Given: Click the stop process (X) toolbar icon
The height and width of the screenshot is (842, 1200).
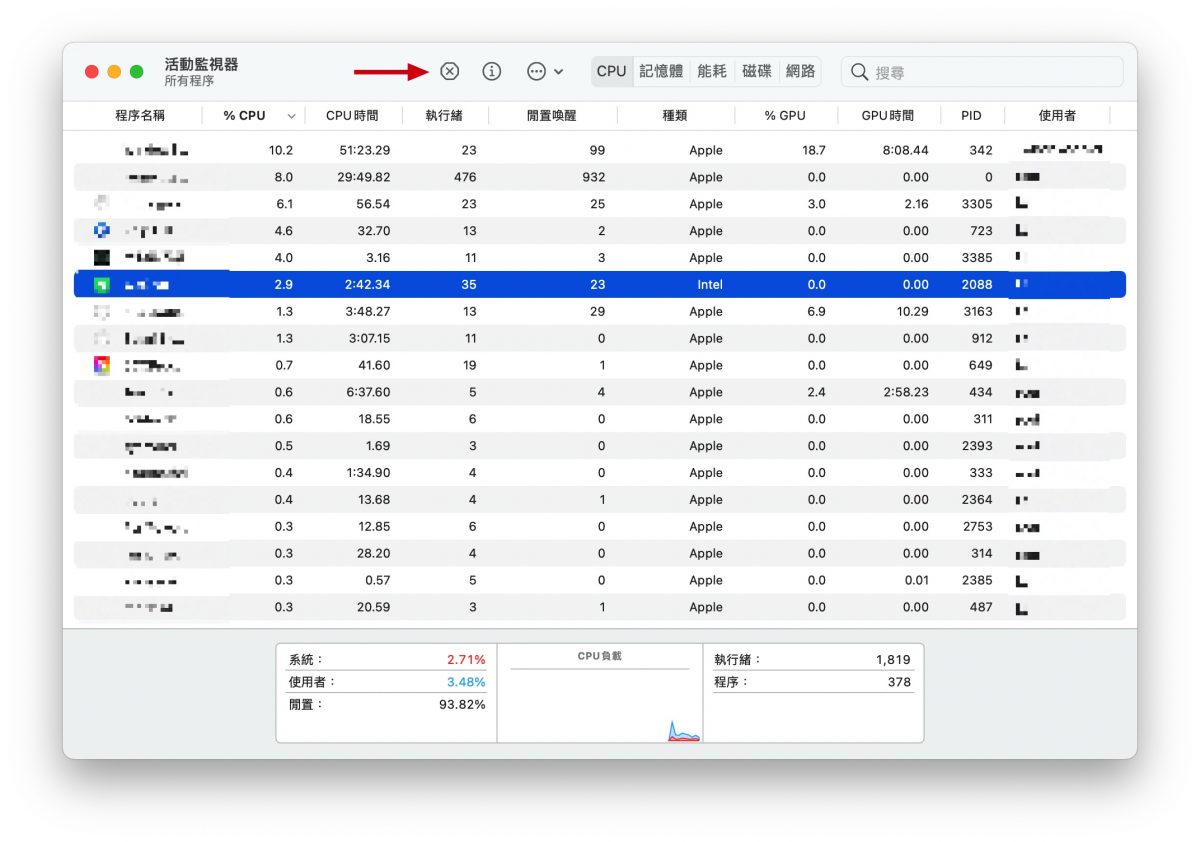Looking at the screenshot, I should [450, 71].
